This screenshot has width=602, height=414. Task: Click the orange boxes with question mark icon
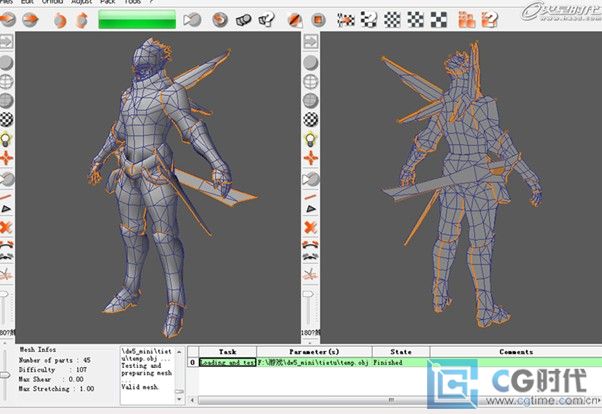pyautogui.click(x=490, y=20)
